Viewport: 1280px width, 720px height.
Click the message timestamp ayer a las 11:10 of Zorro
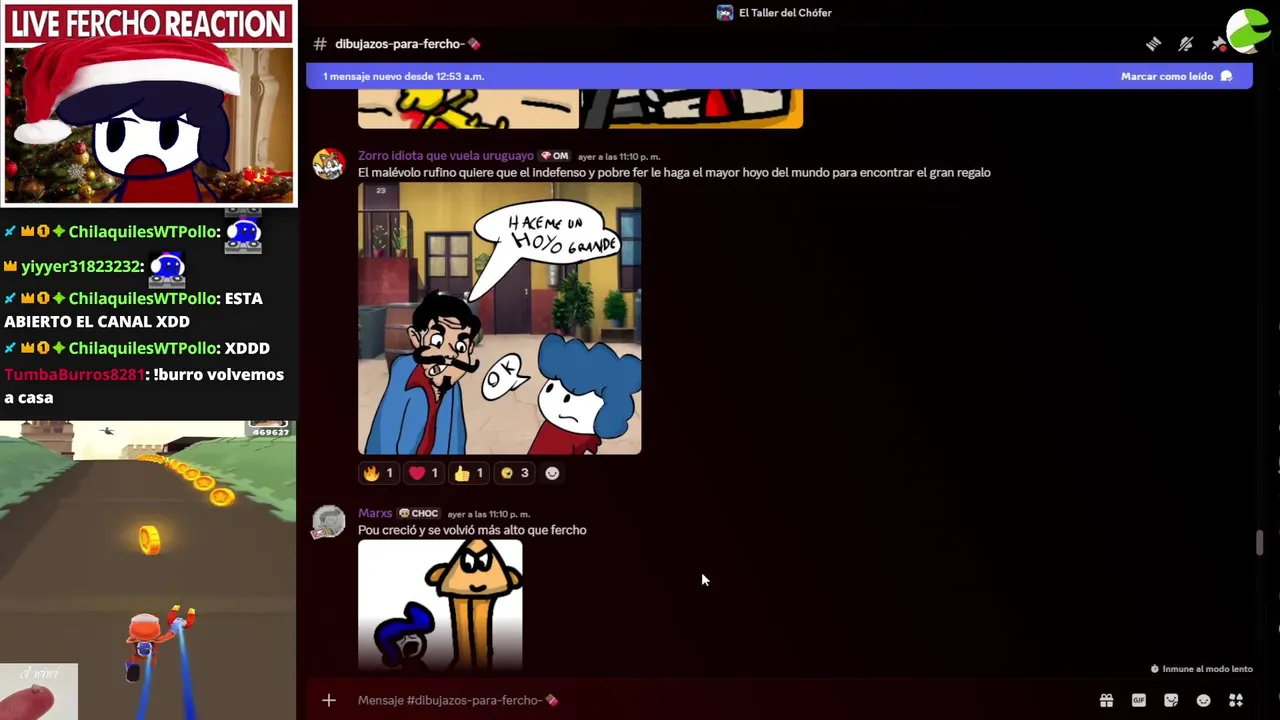(619, 157)
